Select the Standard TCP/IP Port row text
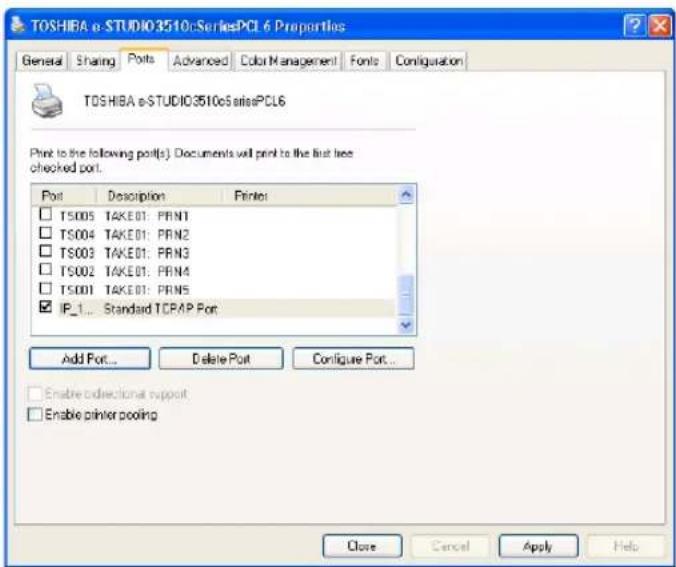The height and width of the screenshot is (567, 676). click(160, 309)
